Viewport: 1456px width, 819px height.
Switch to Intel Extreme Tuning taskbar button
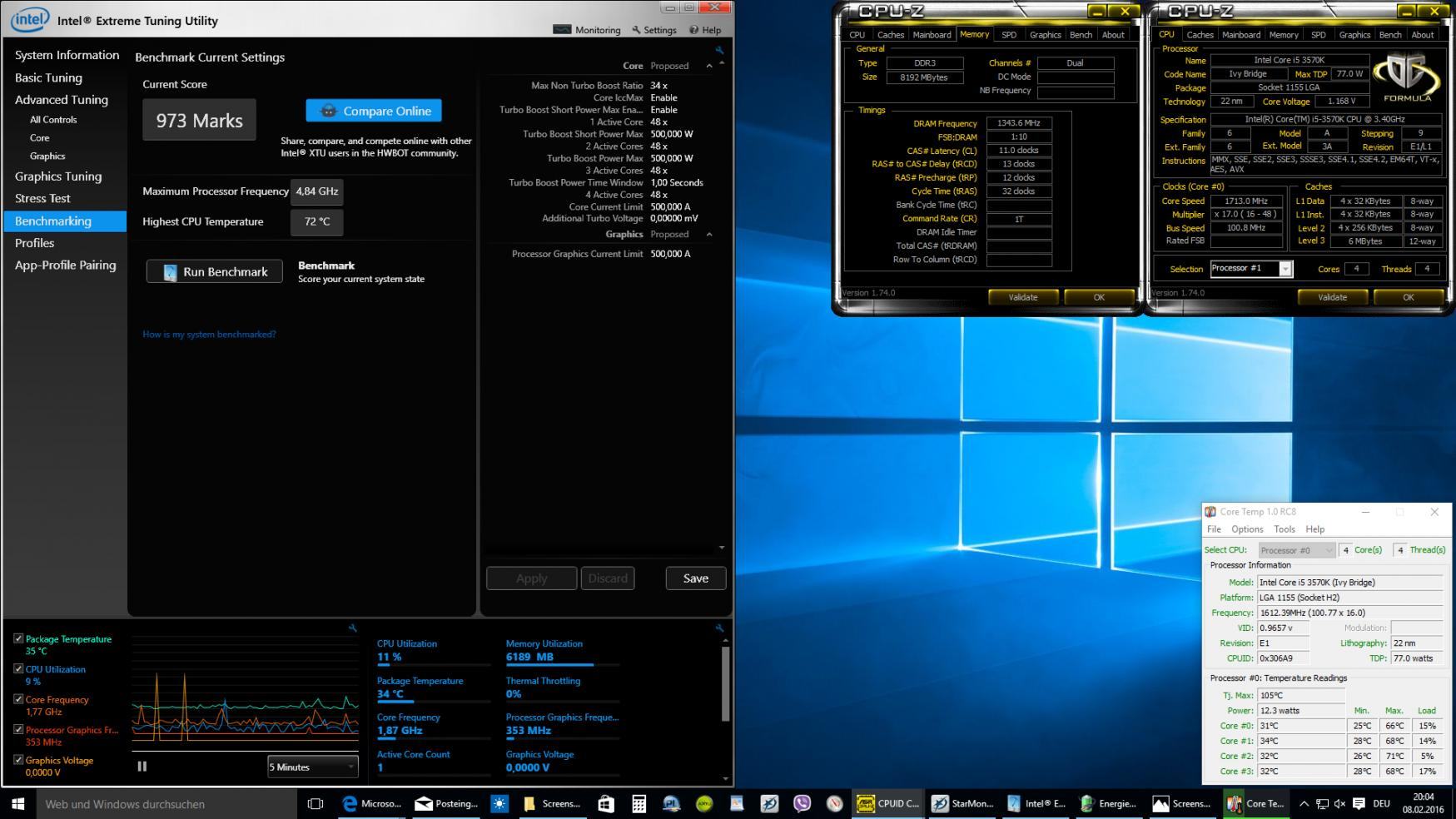1036,804
